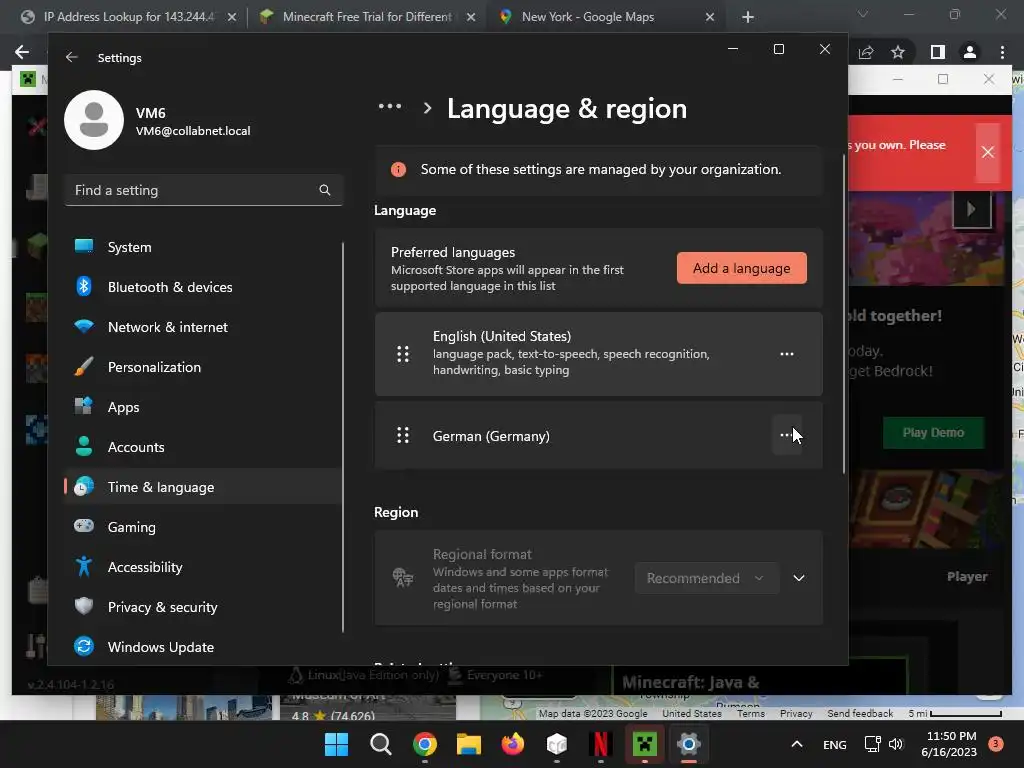The image size is (1024, 768).
Task: Open more options for English (United States)
Action: click(x=786, y=354)
